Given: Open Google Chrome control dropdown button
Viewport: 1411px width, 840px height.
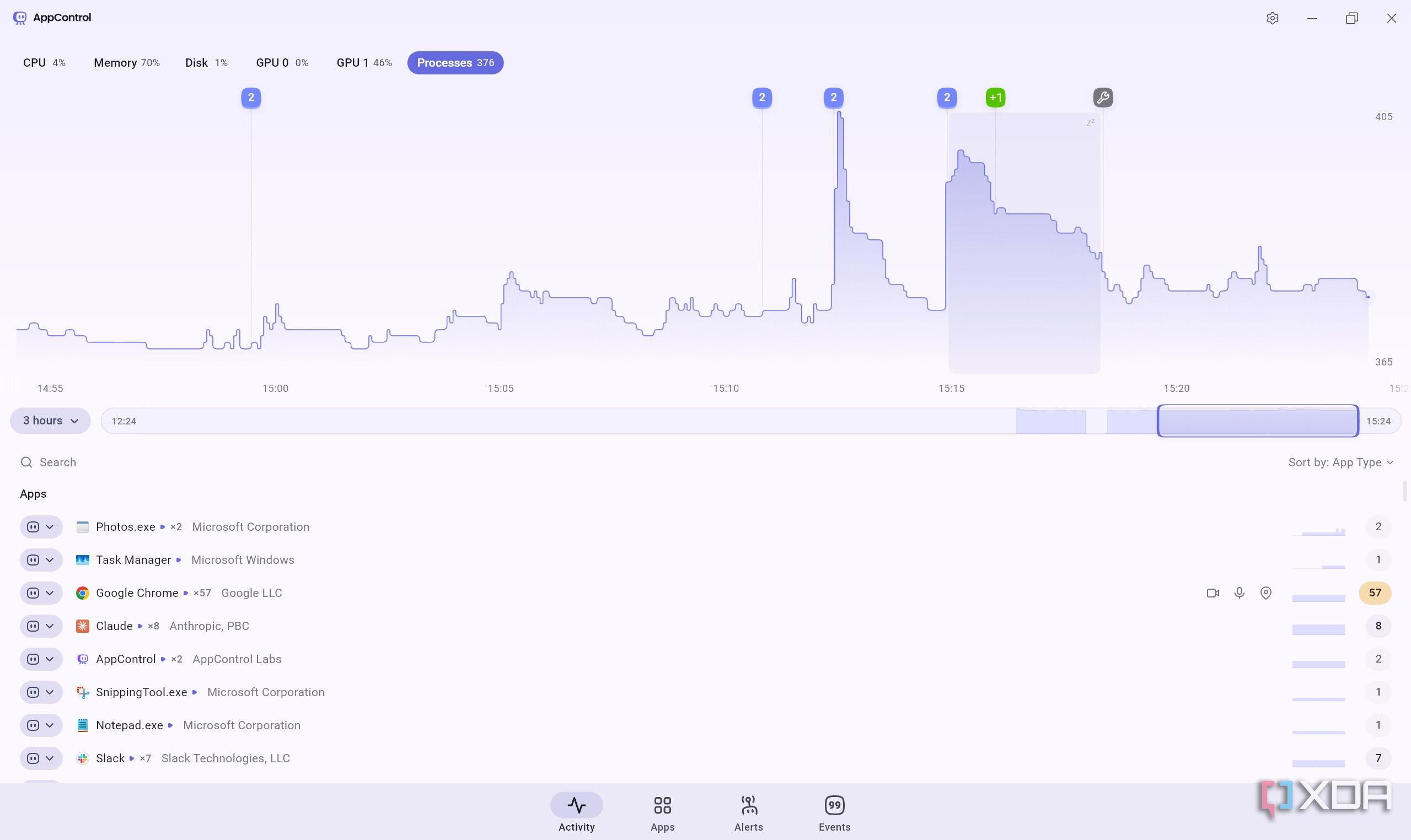Looking at the screenshot, I should point(41,593).
